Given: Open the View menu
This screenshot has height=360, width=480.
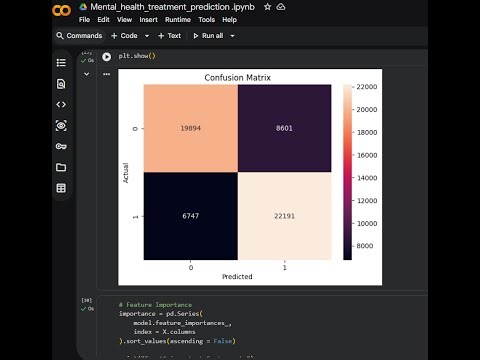Looking at the screenshot, I should pyautogui.click(x=124, y=20).
